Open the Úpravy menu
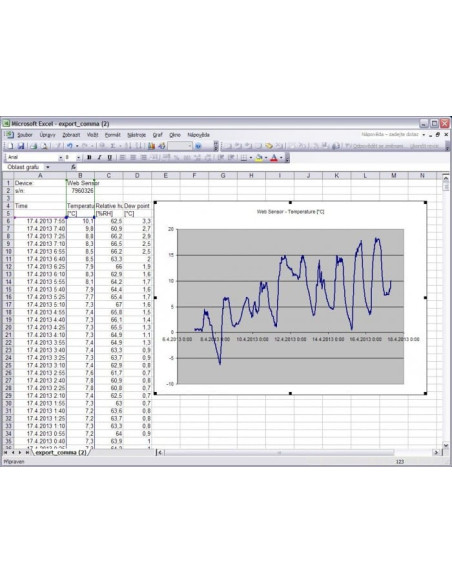Image resolution: width=452 pixels, height=584 pixels. pyautogui.click(x=48, y=135)
